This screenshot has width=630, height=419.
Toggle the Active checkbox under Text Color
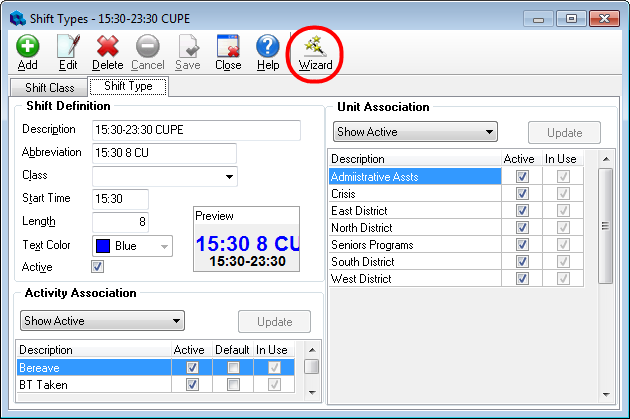(97, 267)
